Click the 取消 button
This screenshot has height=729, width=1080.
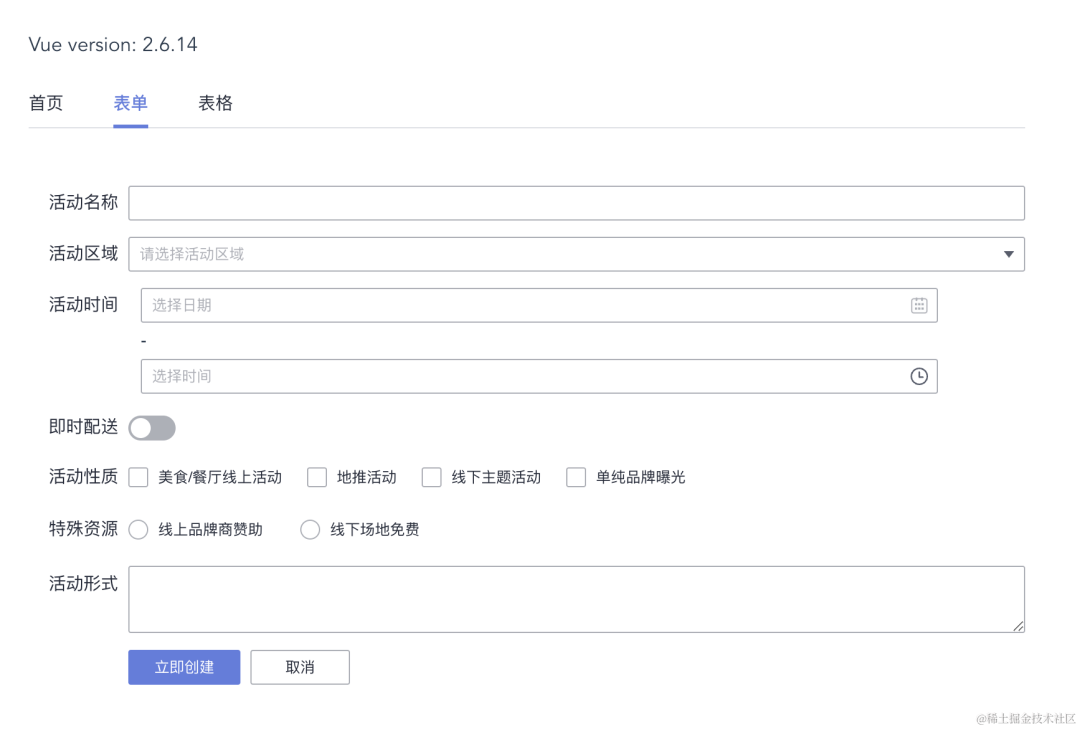[x=300, y=667]
